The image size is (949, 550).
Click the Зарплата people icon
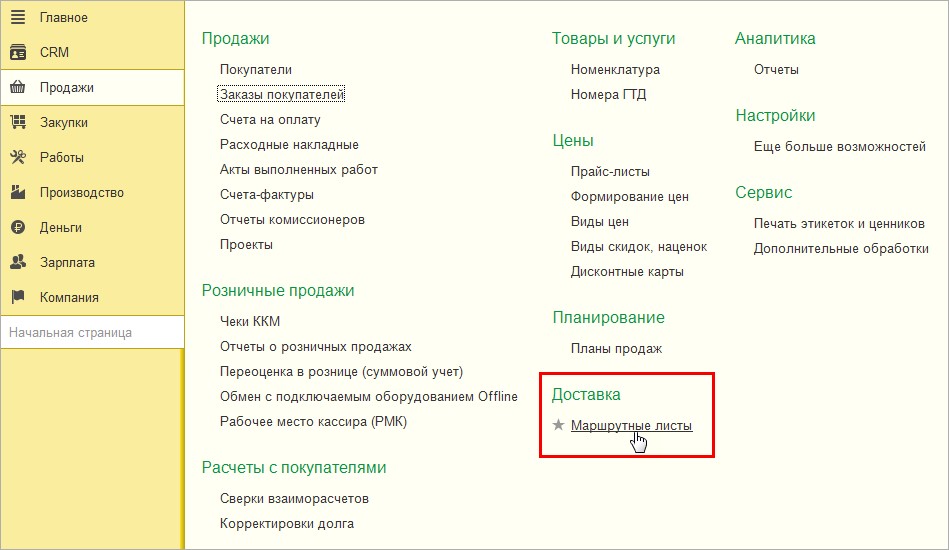(x=18, y=262)
